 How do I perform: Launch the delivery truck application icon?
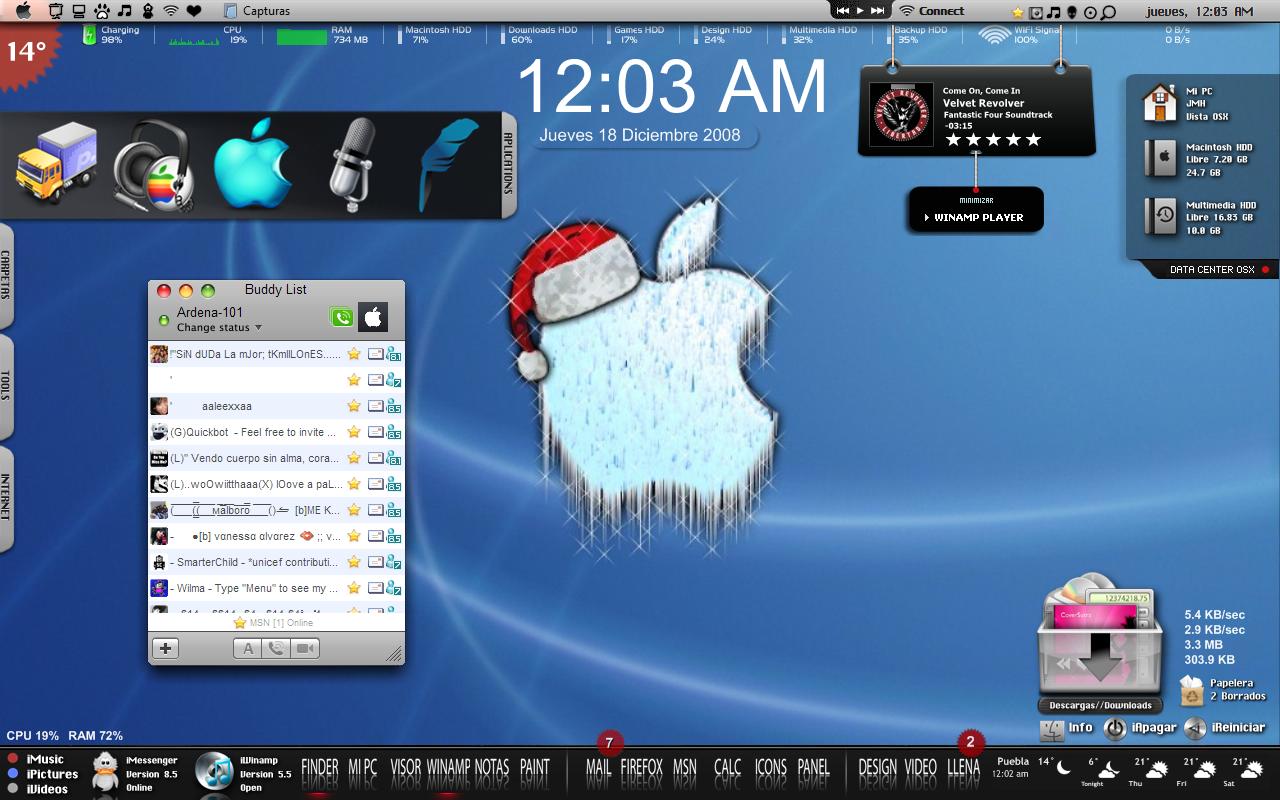[x=56, y=164]
